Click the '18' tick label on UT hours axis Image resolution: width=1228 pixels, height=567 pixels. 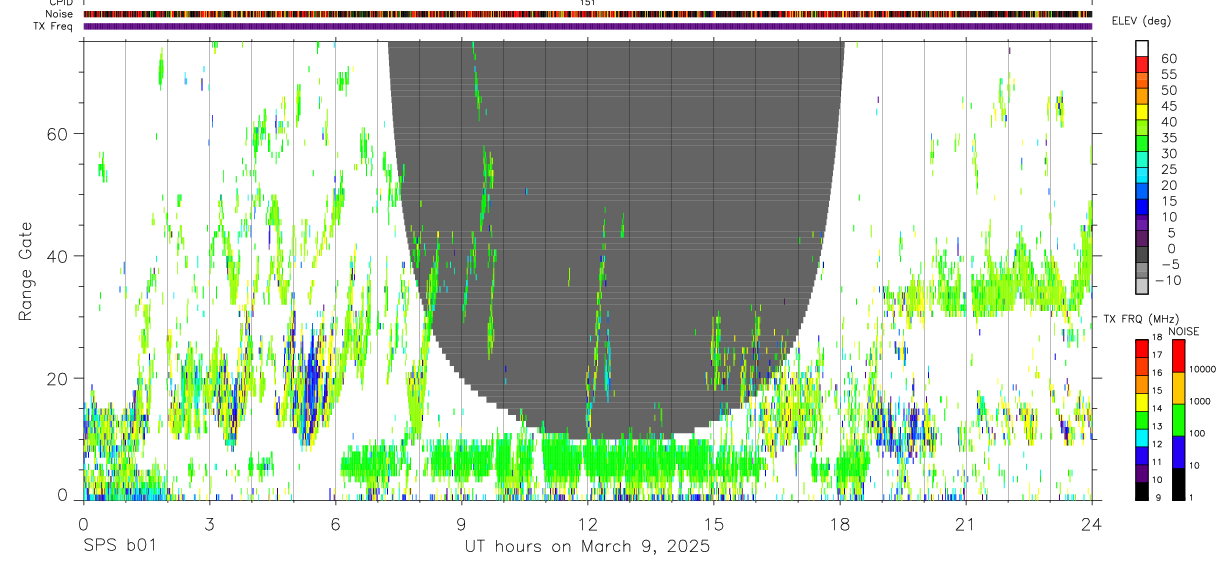(840, 524)
